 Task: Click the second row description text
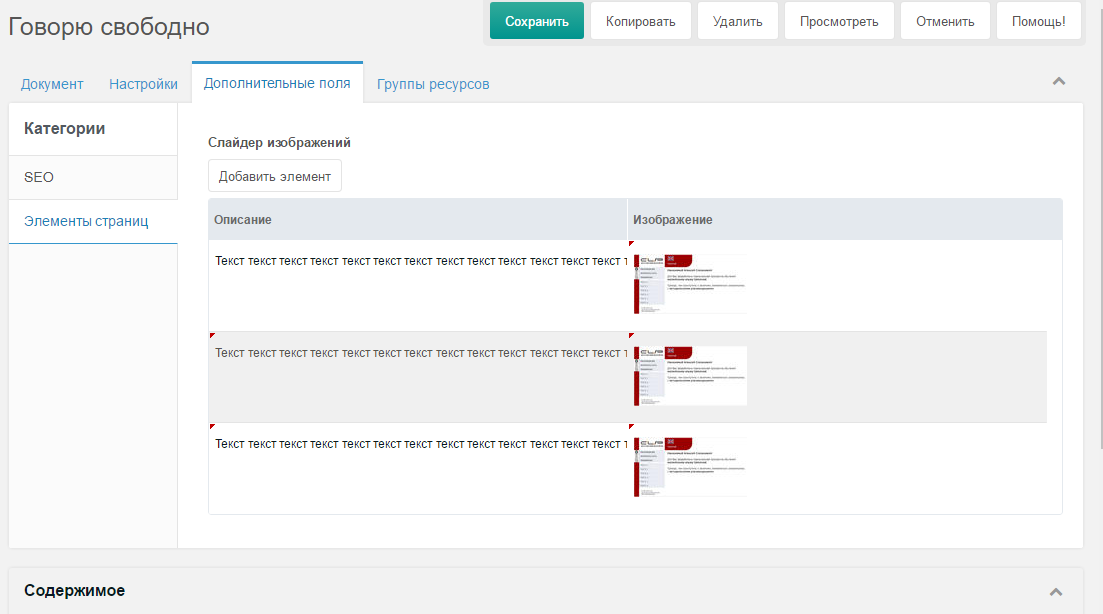(421, 353)
